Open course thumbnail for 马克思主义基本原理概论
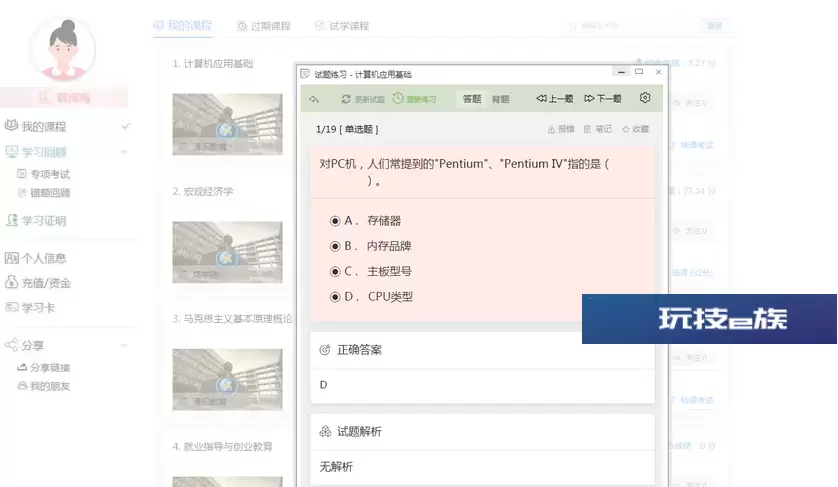 point(227,380)
